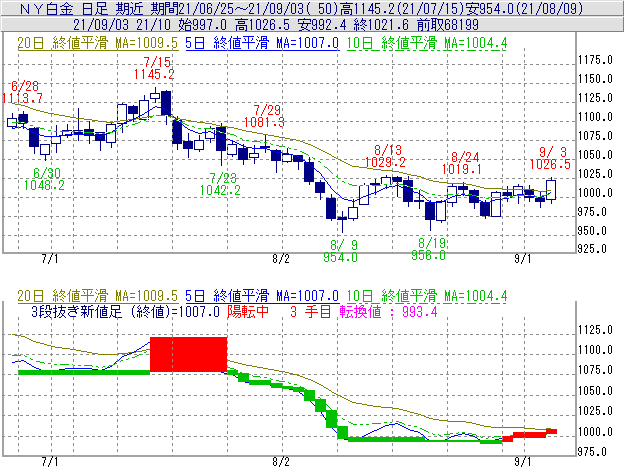Click the 925.0 price axis label
624x475 pixels.
(x=593, y=249)
